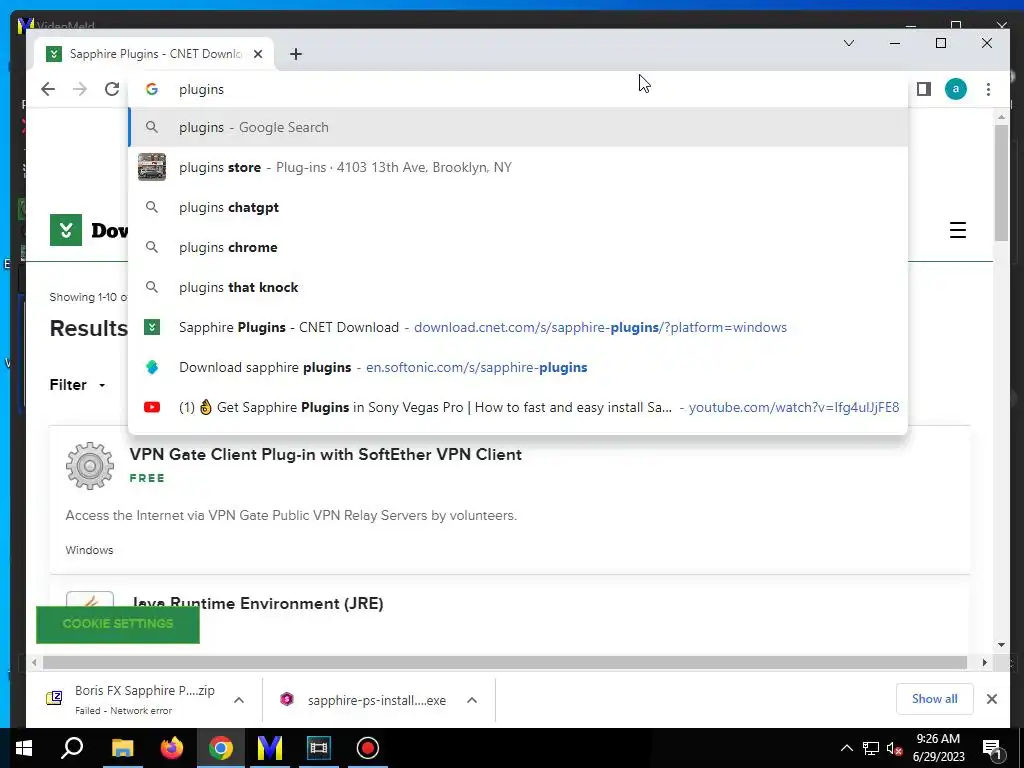Open the red record app in taskbar
Image resolution: width=1024 pixels, height=768 pixels.
[368, 748]
